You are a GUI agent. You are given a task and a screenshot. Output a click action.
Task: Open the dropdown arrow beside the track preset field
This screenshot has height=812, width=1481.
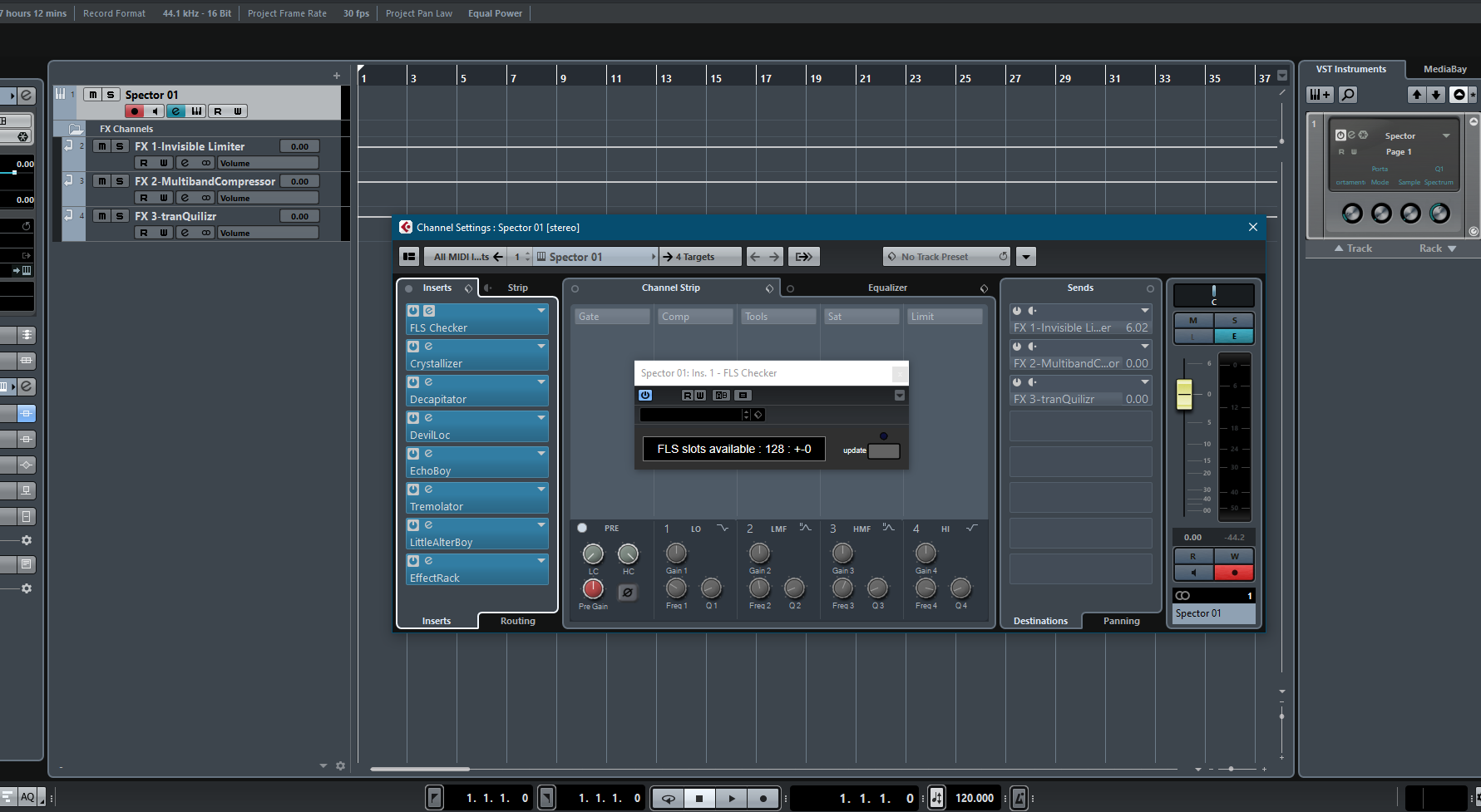coord(1026,257)
